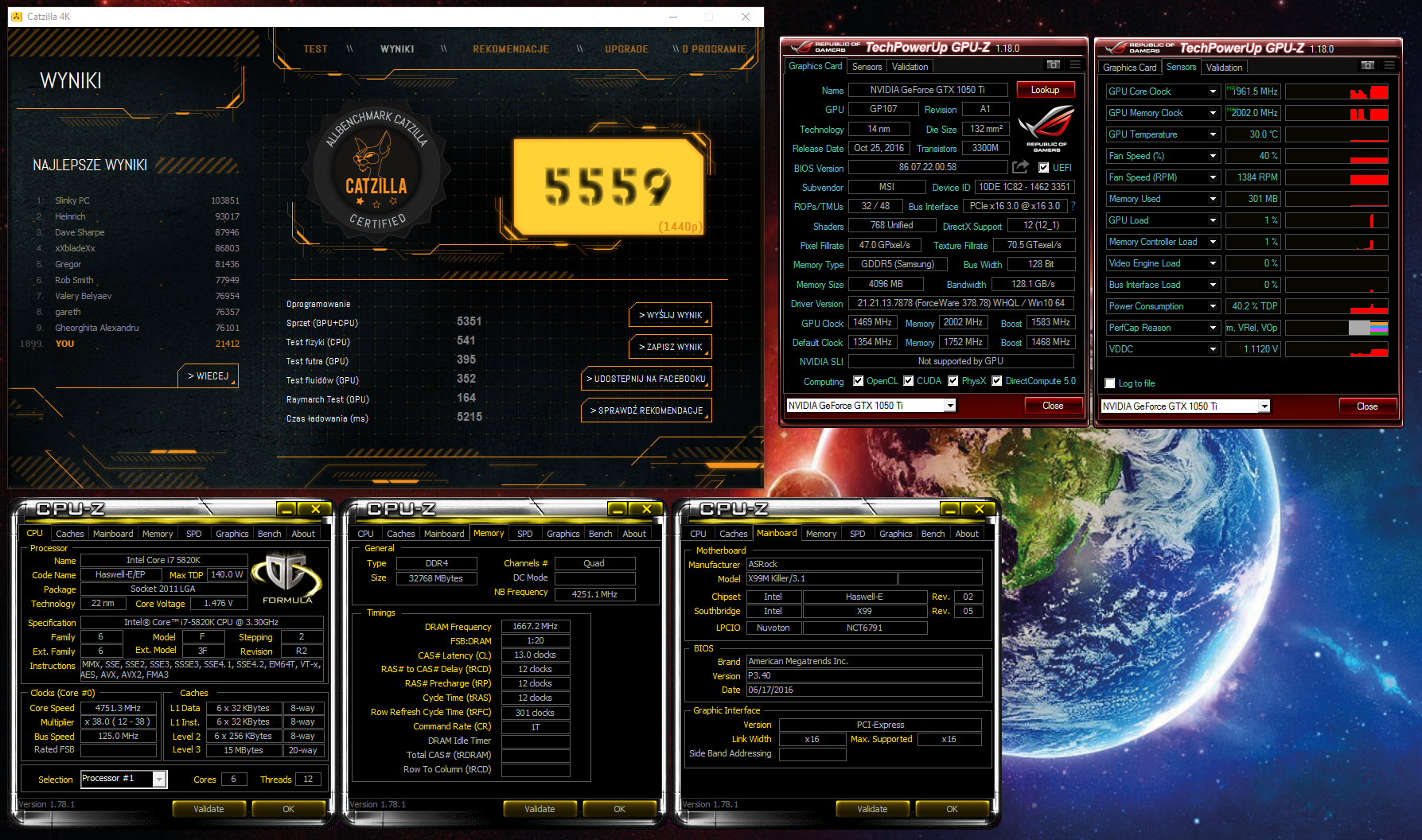Click the WIECEJ button under the results list
This screenshot has width=1422, height=840.
(x=208, y=376)
